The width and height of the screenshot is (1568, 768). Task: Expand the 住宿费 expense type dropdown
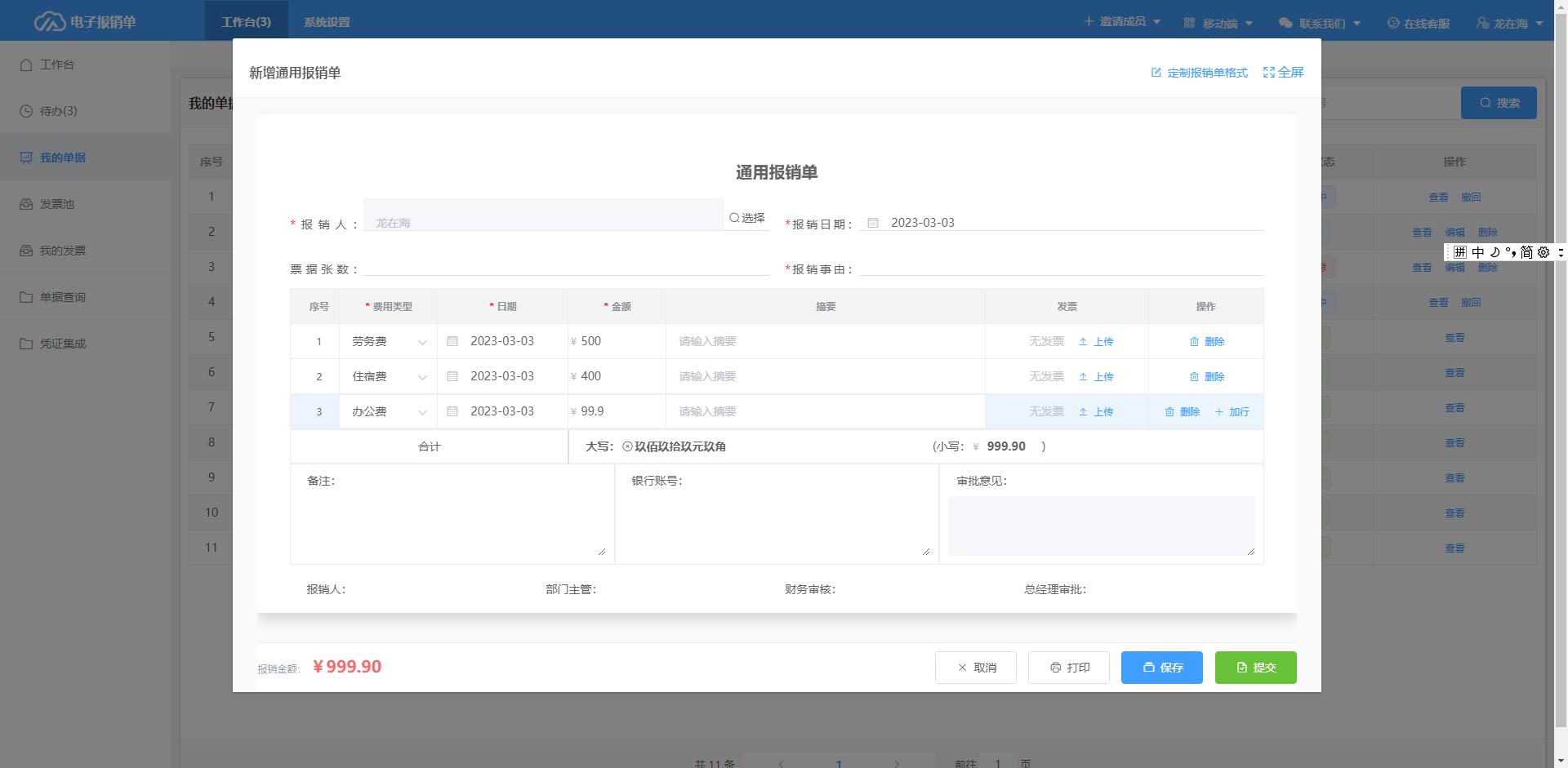(422, 376)
